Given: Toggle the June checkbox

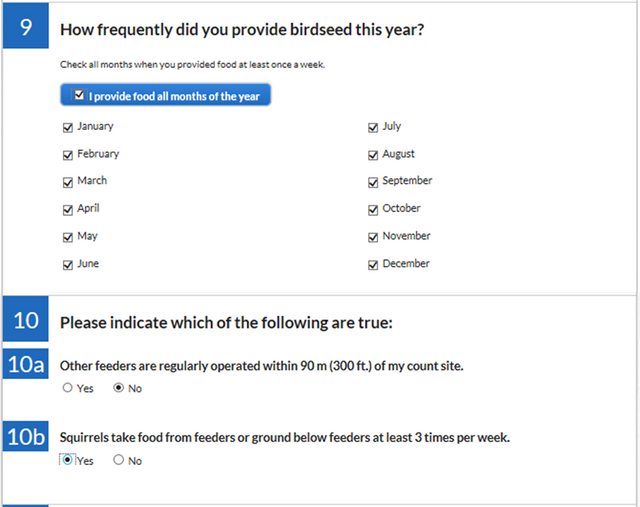Looking at the screenshot, I should point(68,265).
